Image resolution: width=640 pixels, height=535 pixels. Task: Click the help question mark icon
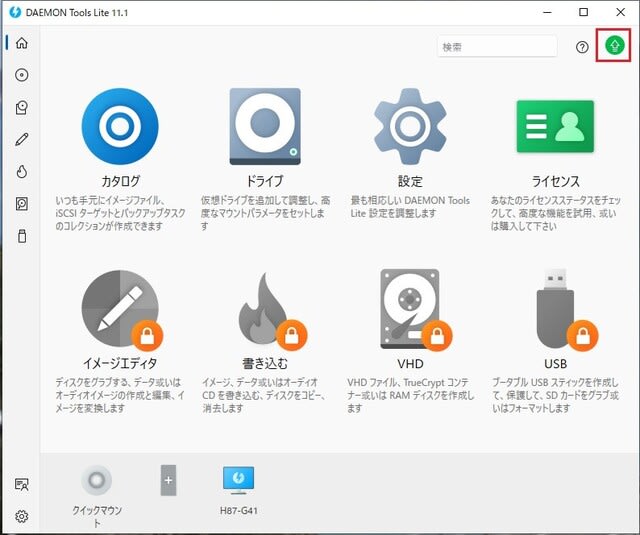tap(582, 47)
